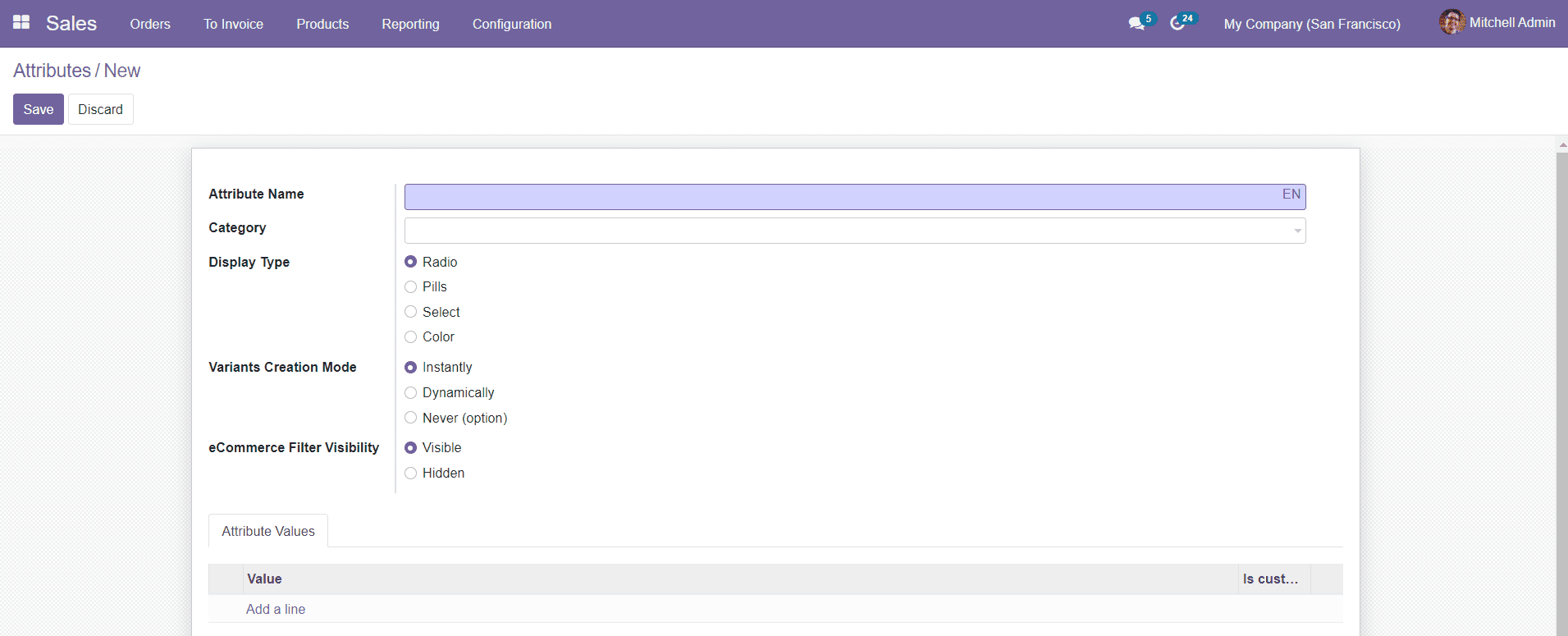Image resolution: width=1568 pixels, height=636 pixels.
Task: Open the apps grid menu icon
Action: [x=21, y=23]
